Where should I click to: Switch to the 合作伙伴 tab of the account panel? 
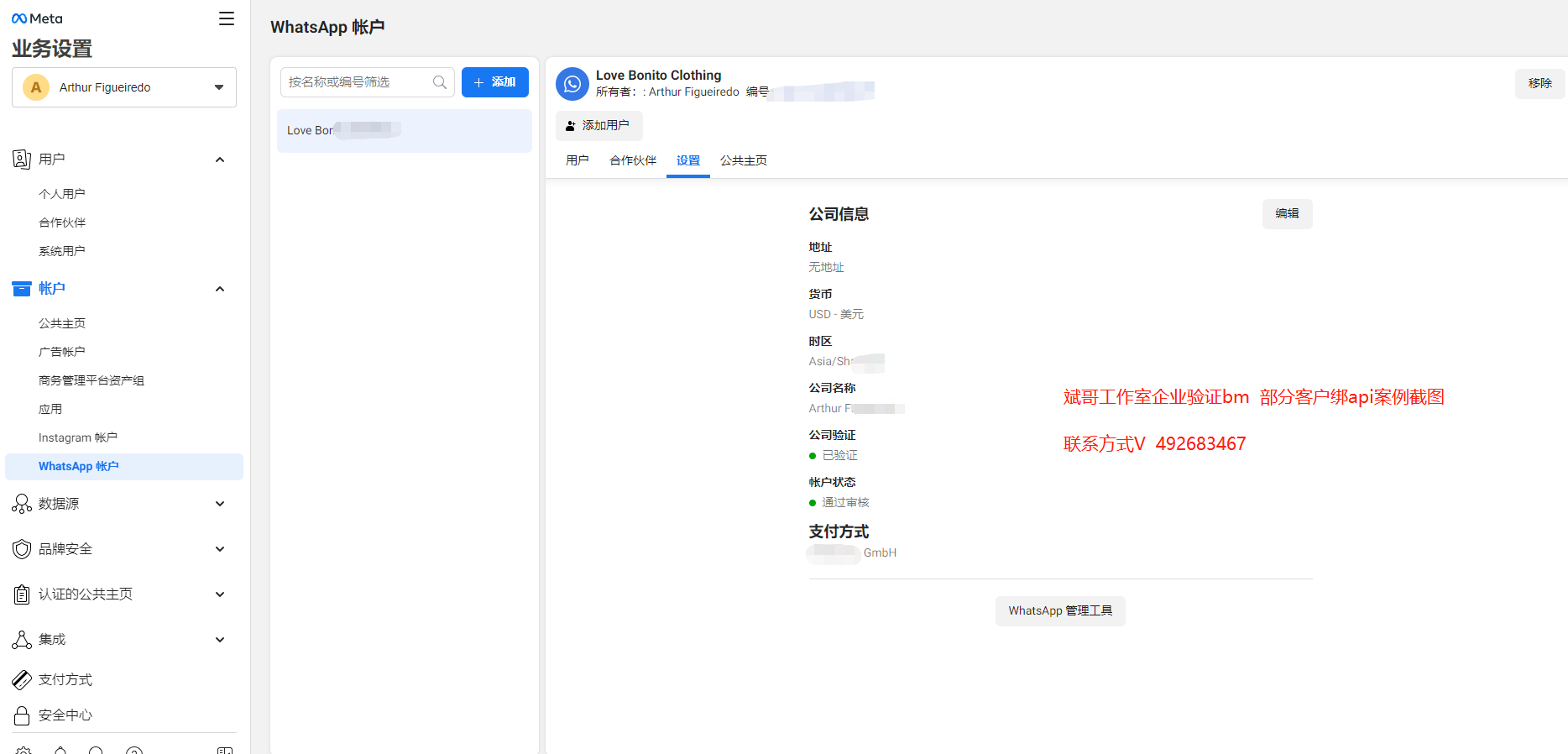[x=633, y=160]
